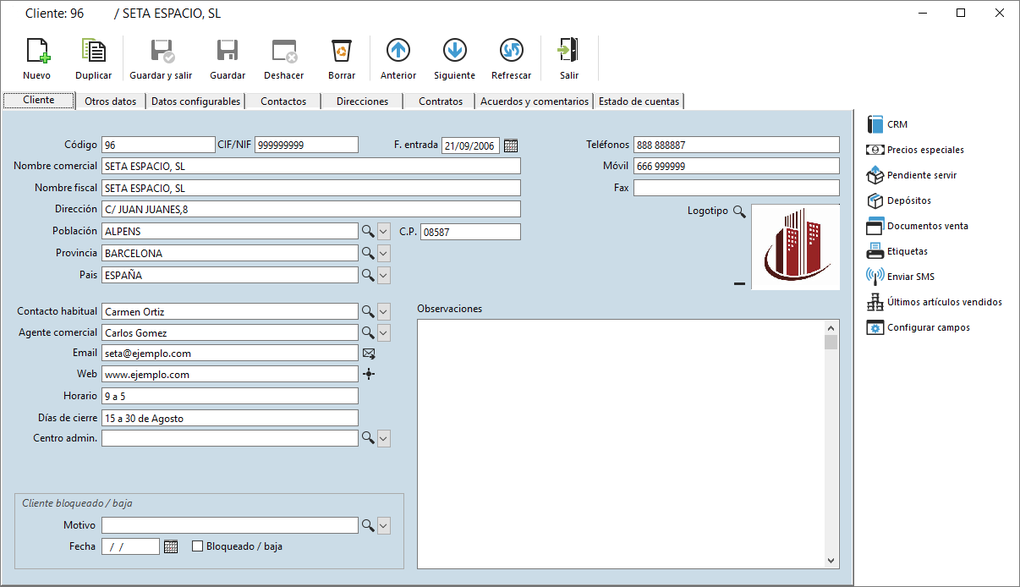1020x587 pixels.
Task: Switch to the Otros datos tab
Action: tap(110, 101)
